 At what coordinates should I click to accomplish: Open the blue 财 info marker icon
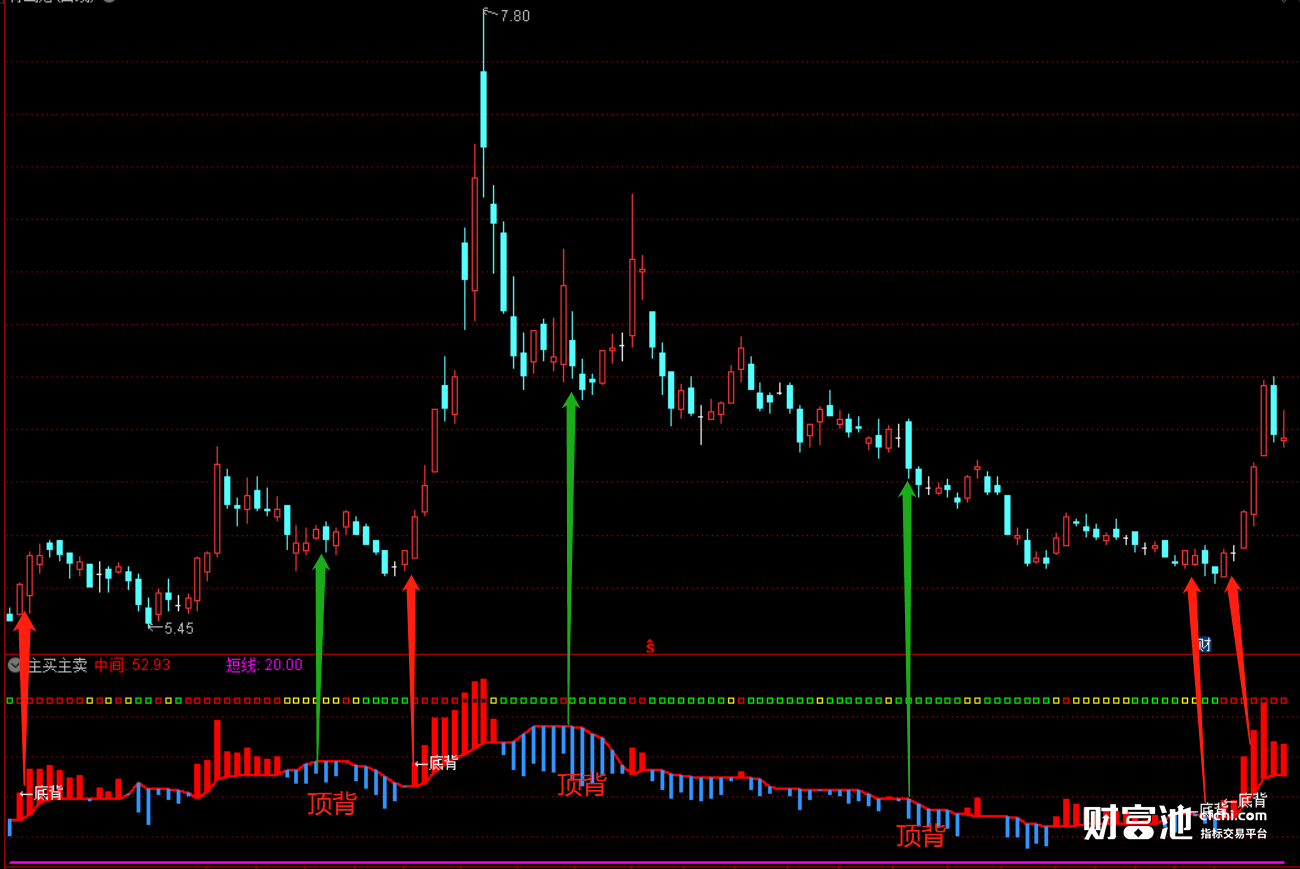pos(1204,645)
